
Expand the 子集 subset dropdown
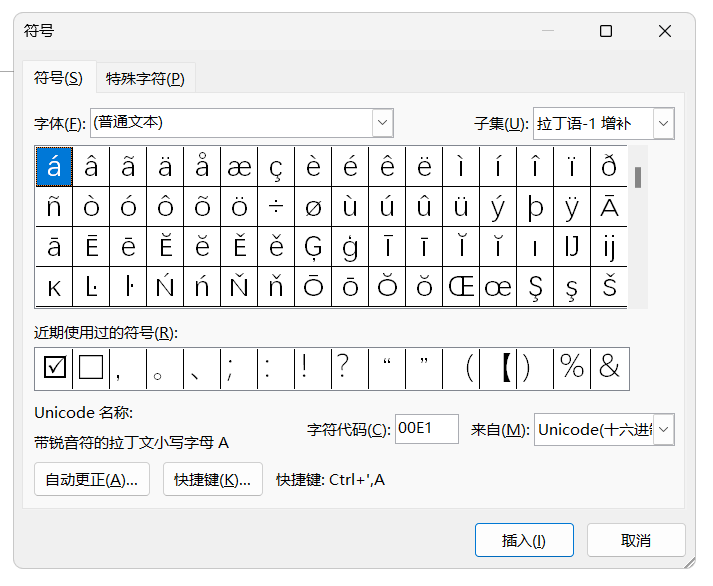[663, 123]
